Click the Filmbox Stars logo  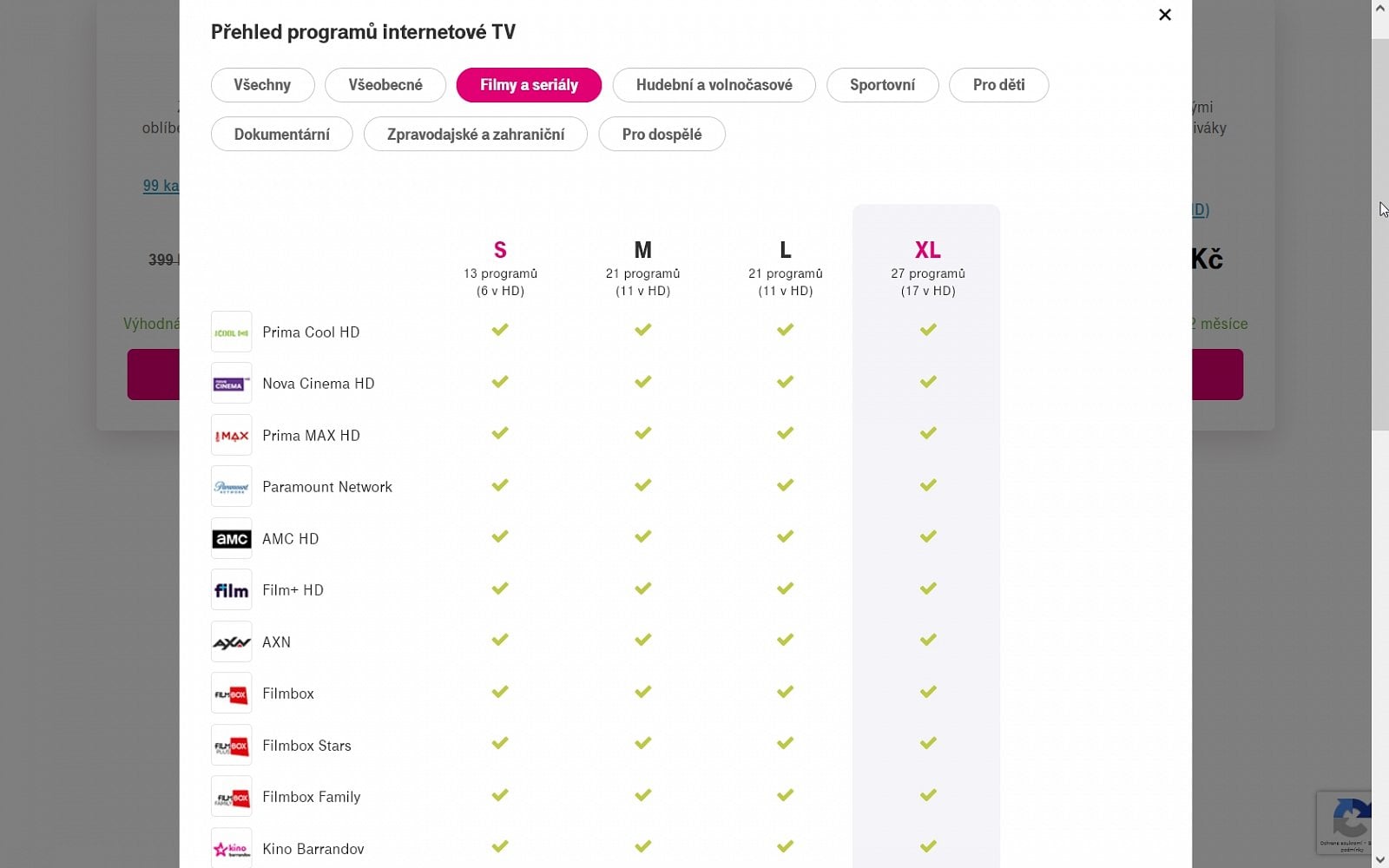(231, 746)
